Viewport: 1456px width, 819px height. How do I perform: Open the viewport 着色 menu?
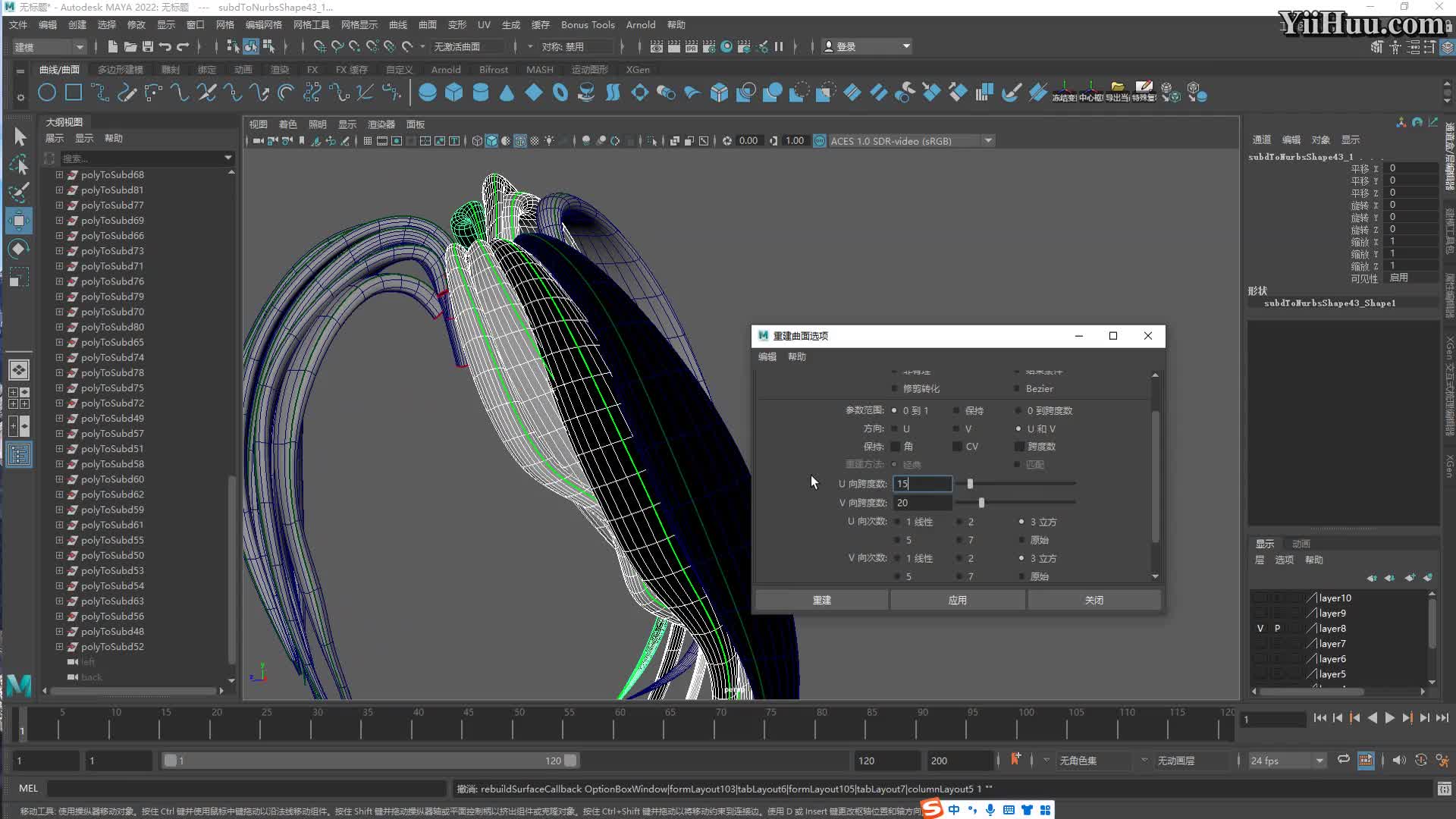point(288,124)
